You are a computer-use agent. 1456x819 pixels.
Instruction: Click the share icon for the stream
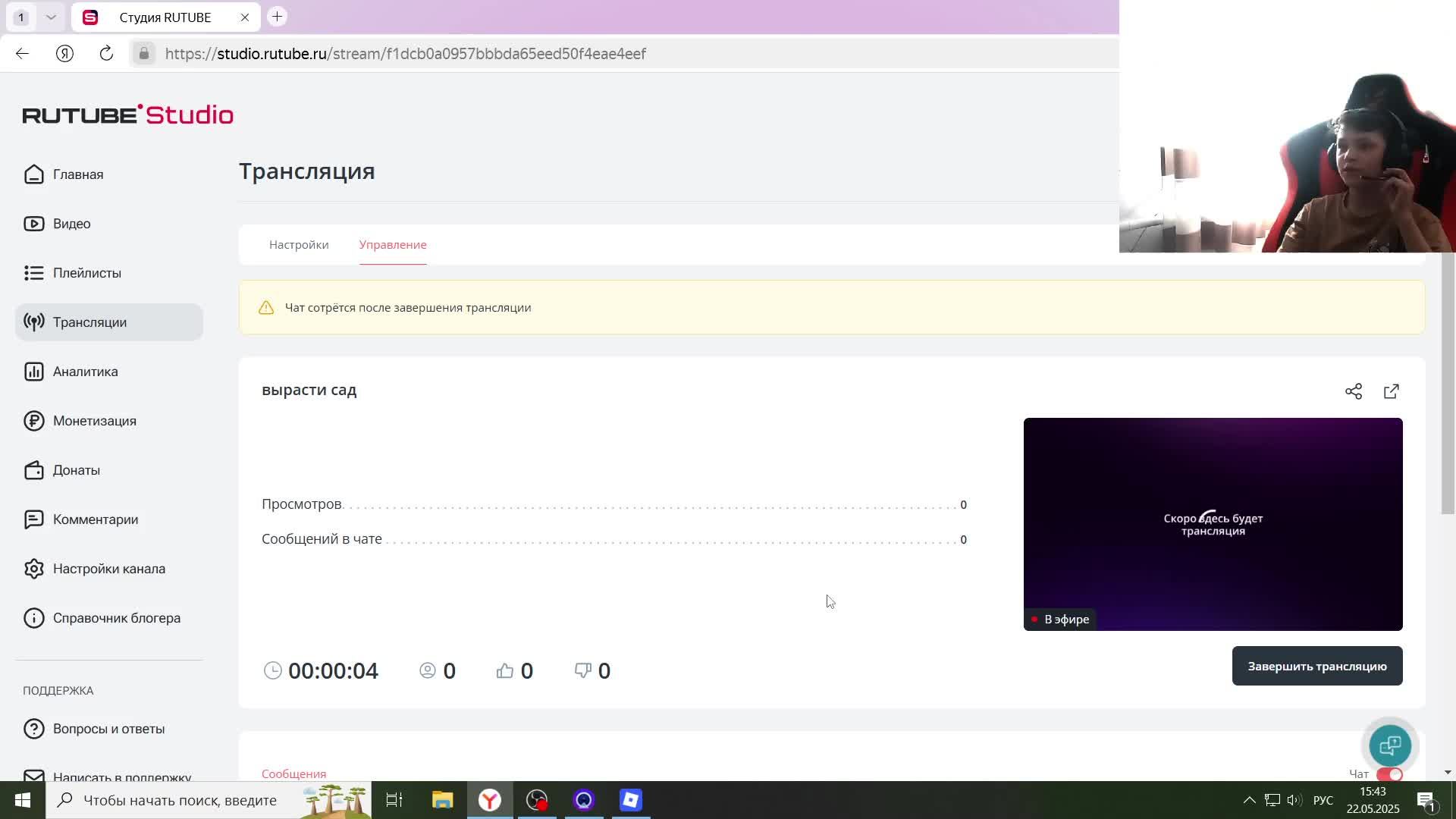(x=1354, y=391)
